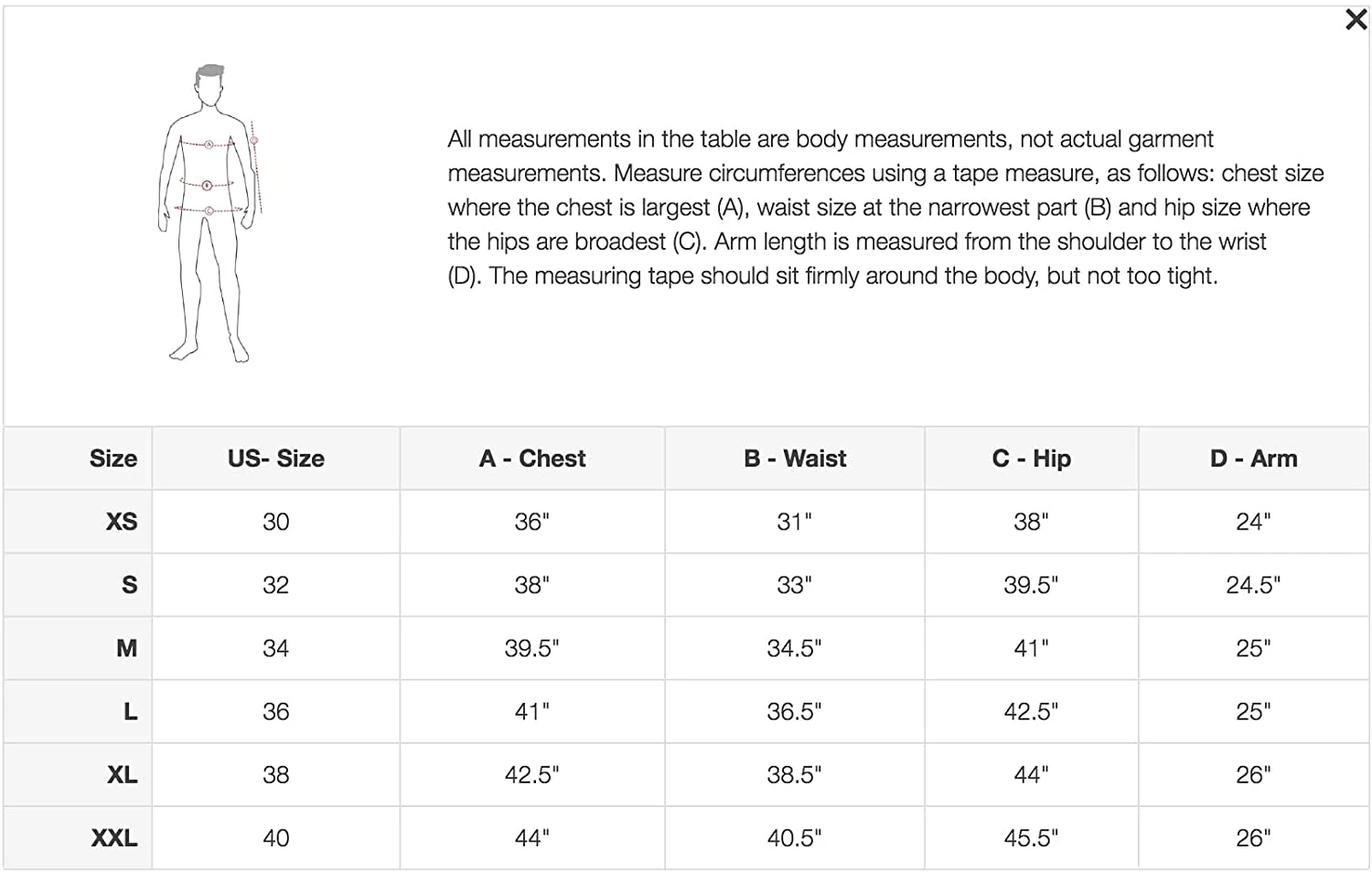
Task: Close the size chart popup
Action: point(1356,19)
